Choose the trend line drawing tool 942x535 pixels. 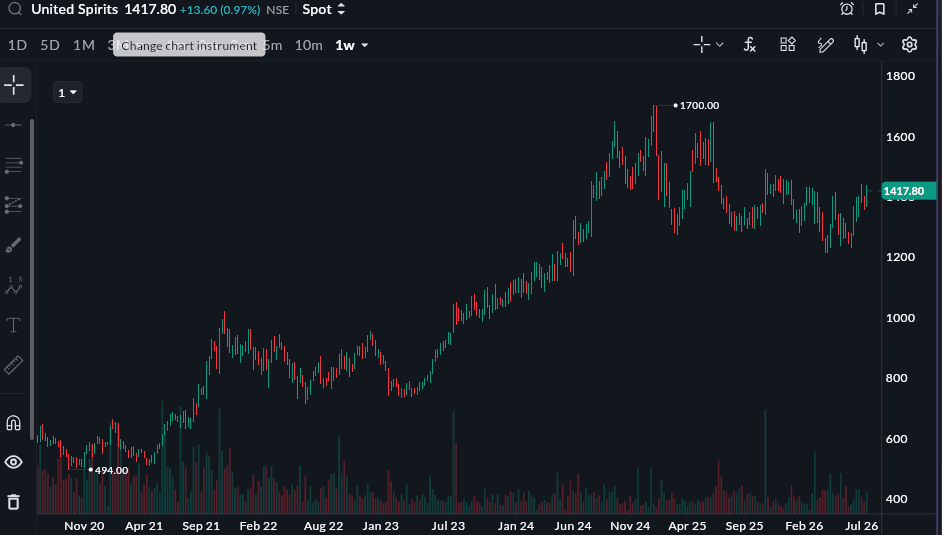coord(13,125)
